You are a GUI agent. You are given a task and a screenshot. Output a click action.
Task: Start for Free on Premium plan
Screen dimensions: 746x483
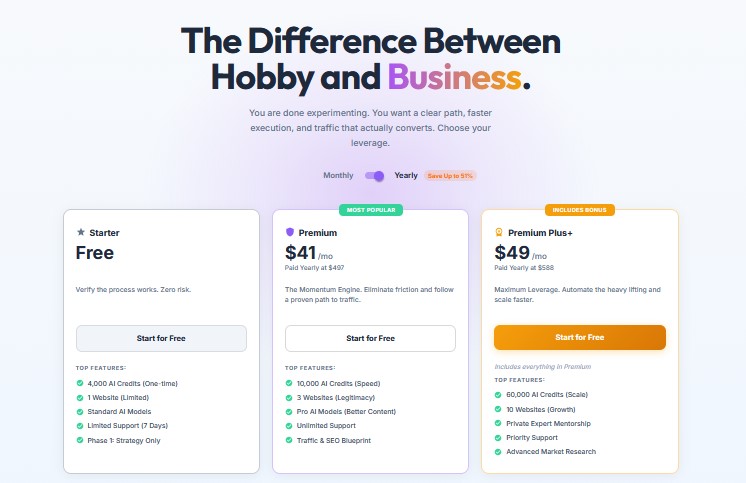(x=370, y=338)
